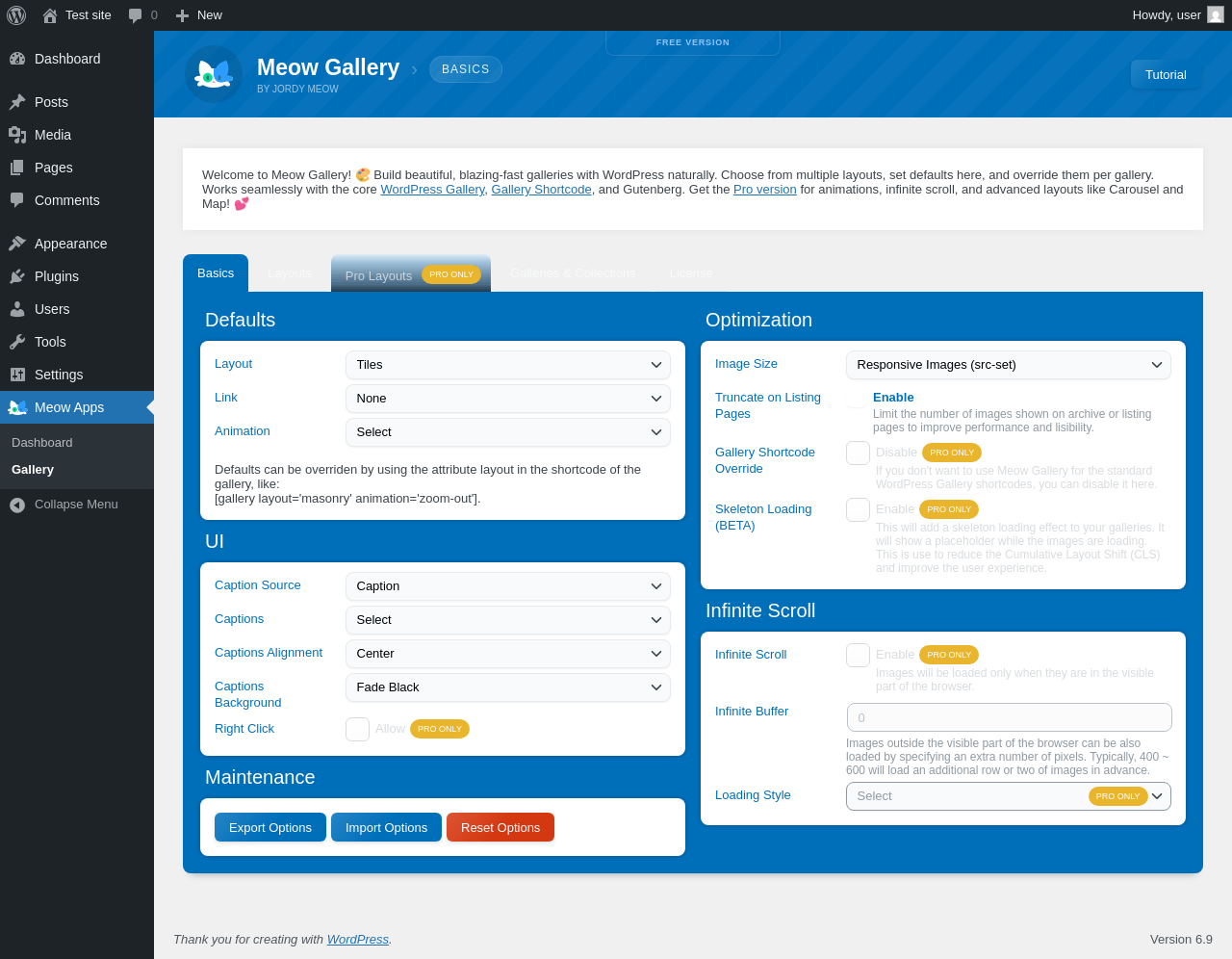The image size is (1232, 959).
Task: Switch to the Basics tab
Action: coord(216,273)
